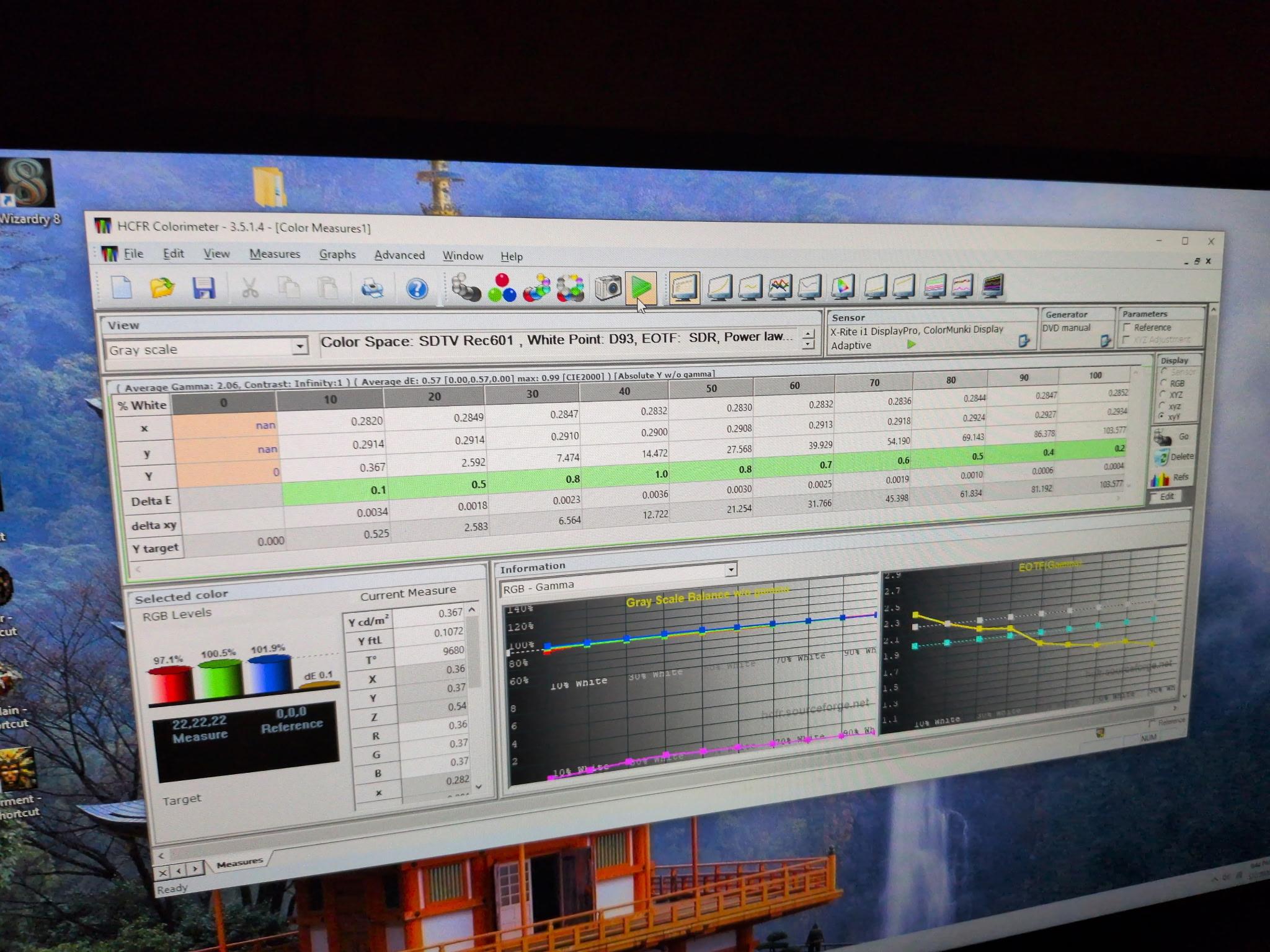Select the RGB display radio button
The width and height of the screenshot is (1270, 952).
1163,383
